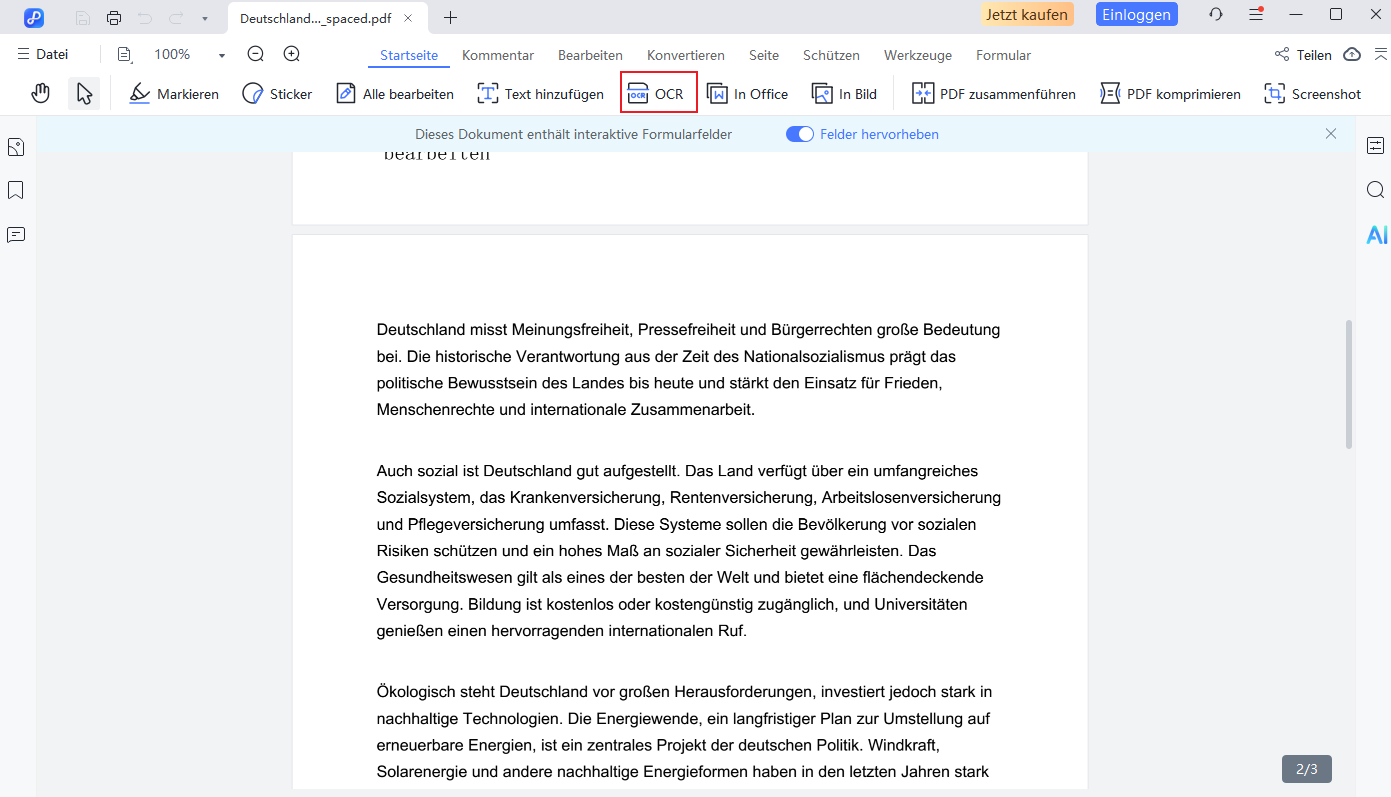Open the Konvertieren tab

(x=685, y=55)
